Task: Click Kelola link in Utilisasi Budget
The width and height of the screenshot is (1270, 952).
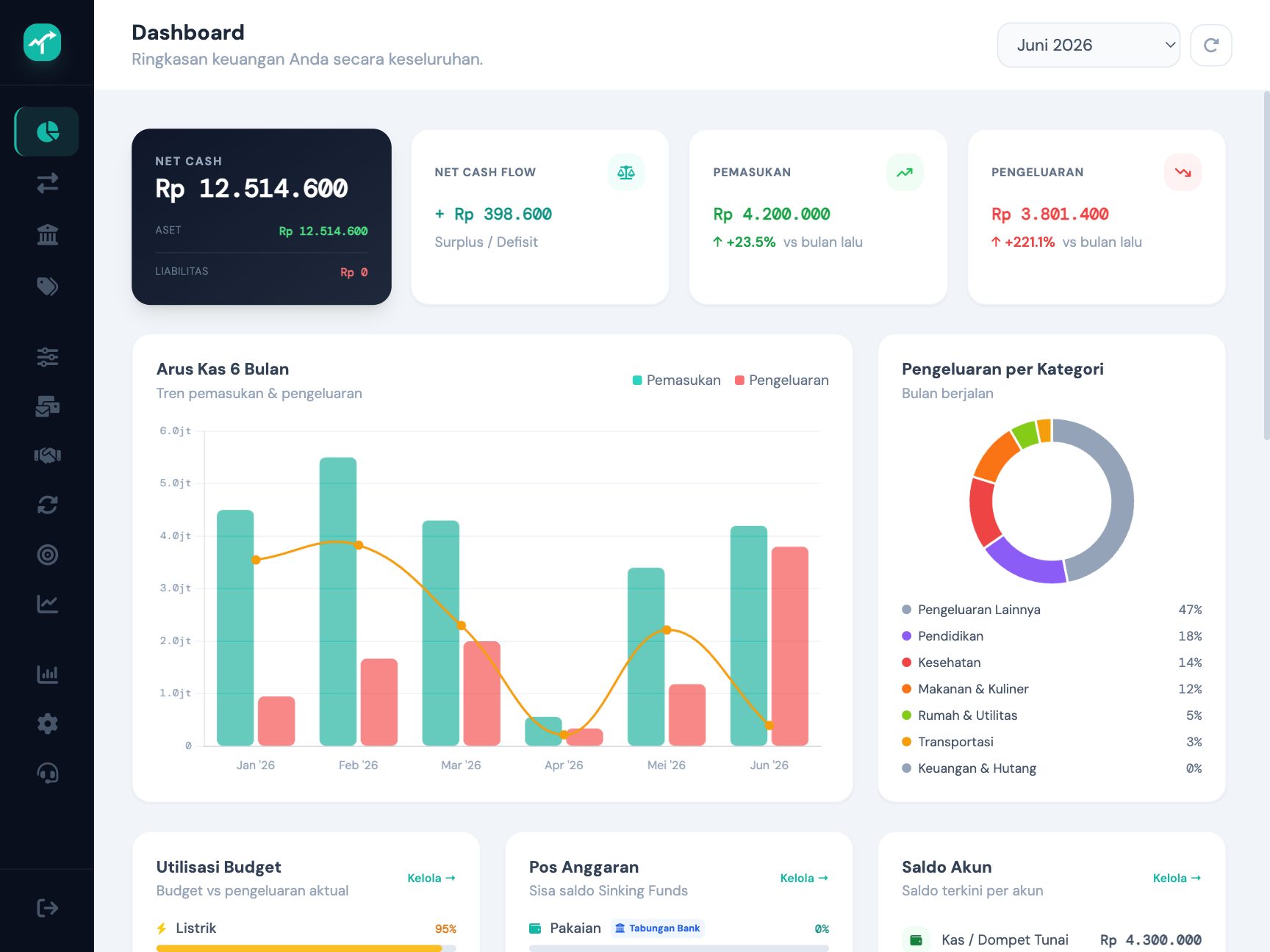Action: pyautogui.click(x=431, y=878)
